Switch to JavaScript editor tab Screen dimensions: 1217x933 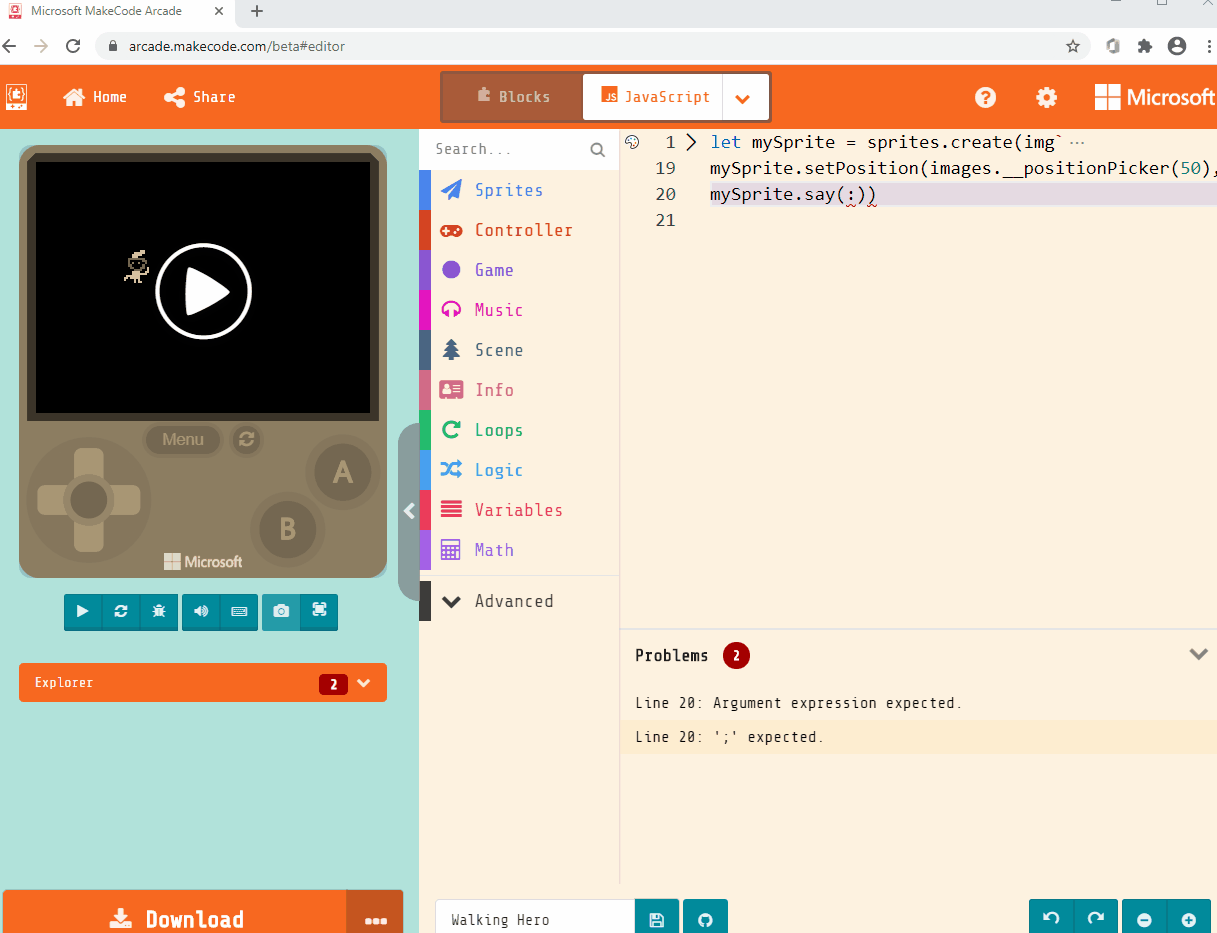653,97
